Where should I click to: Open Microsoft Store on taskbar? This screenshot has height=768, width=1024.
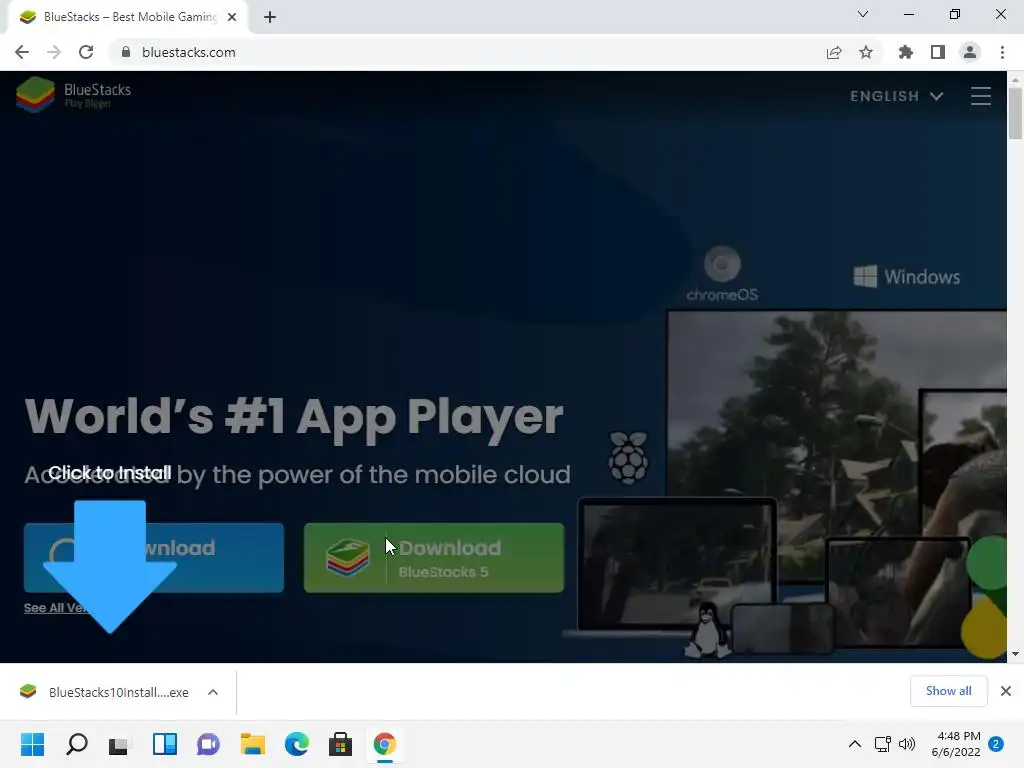[x=340, y=744]
